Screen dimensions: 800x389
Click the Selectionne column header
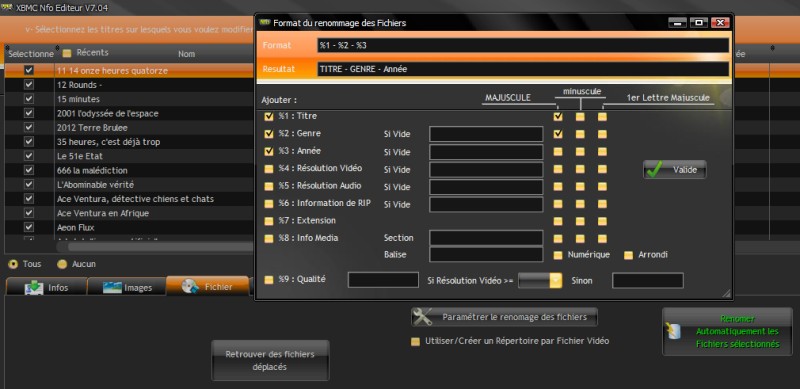pyautogui.click(x=31, y=54)
